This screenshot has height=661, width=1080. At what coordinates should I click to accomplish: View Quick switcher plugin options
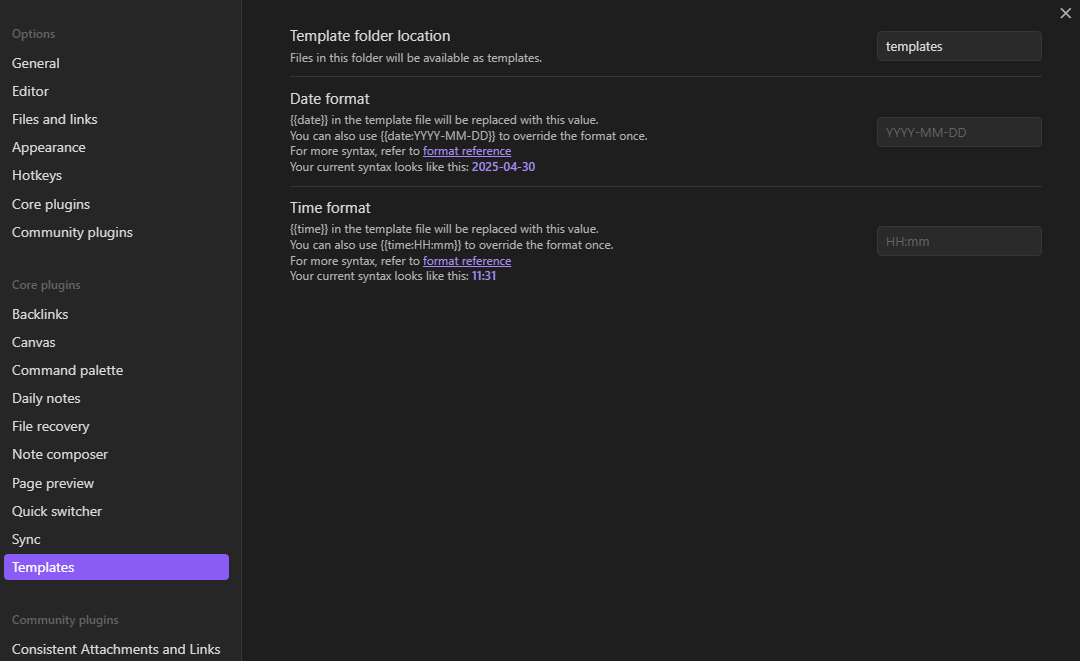coord(56,511)
